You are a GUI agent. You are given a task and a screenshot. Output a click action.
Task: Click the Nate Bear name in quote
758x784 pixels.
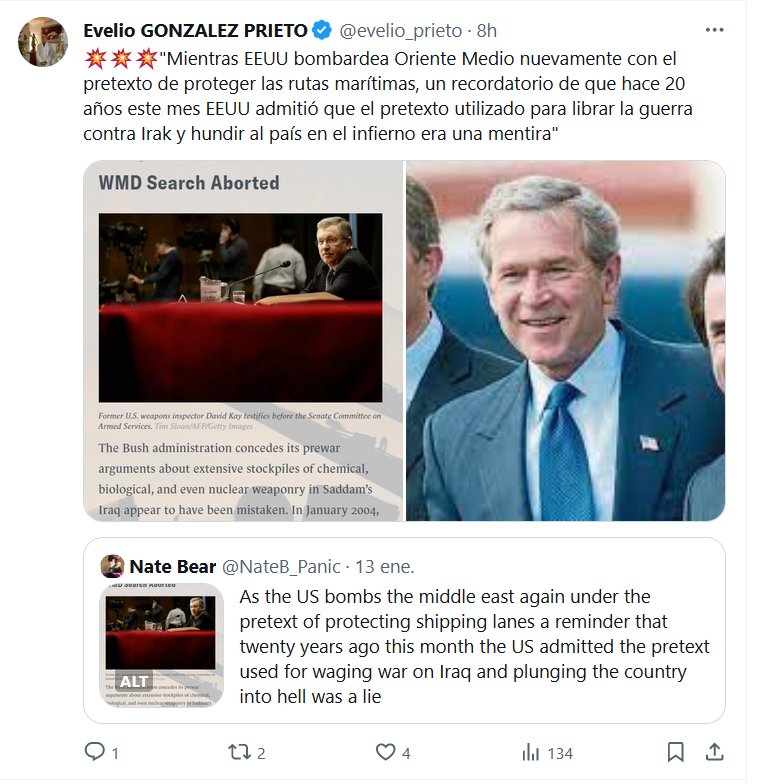[173, 567]
